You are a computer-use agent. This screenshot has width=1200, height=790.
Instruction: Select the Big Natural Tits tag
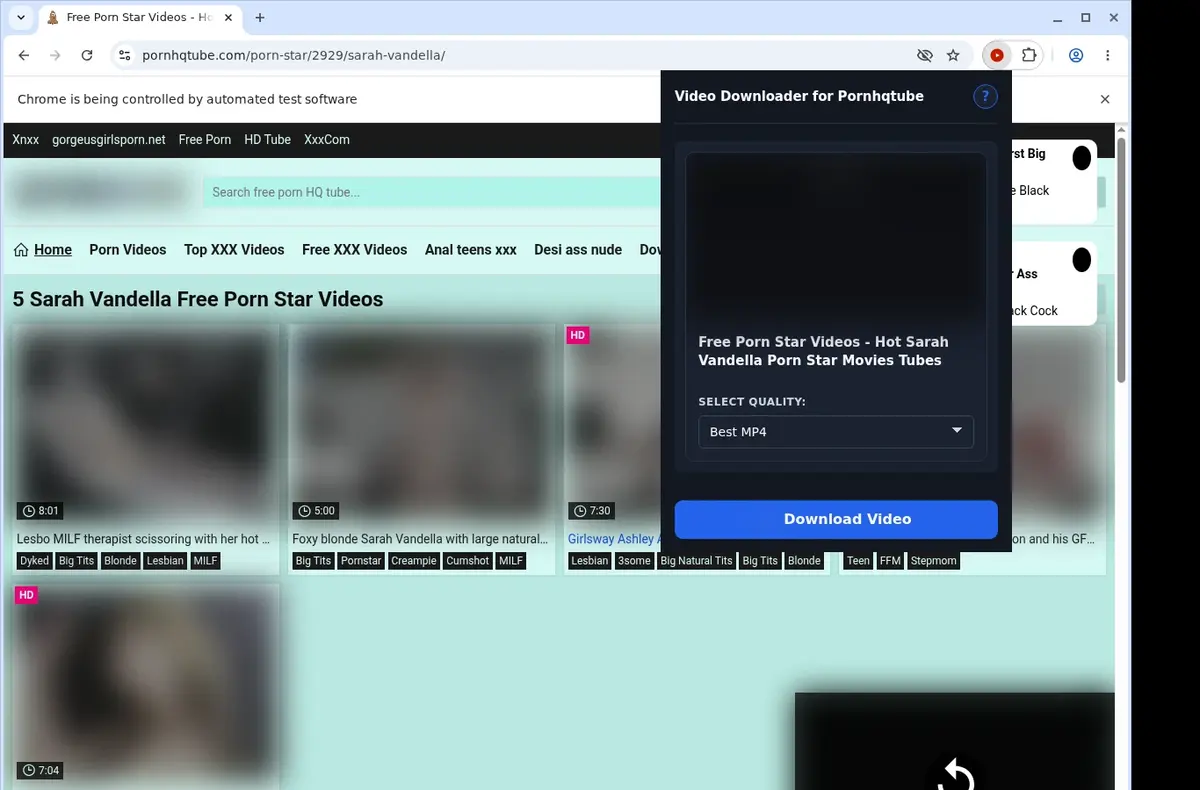(697, 561)
